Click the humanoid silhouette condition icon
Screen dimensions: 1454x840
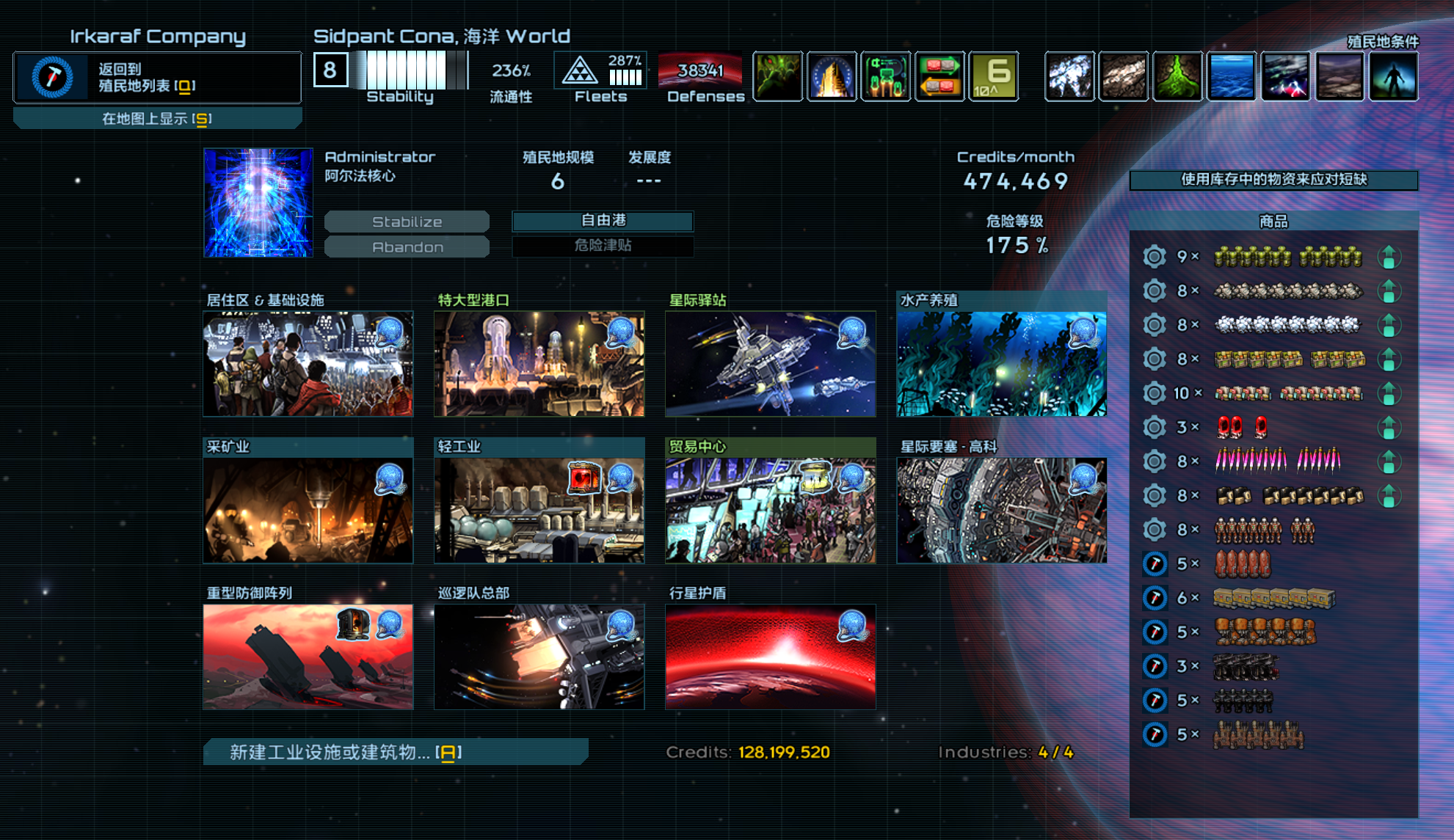click(1393, 76)
